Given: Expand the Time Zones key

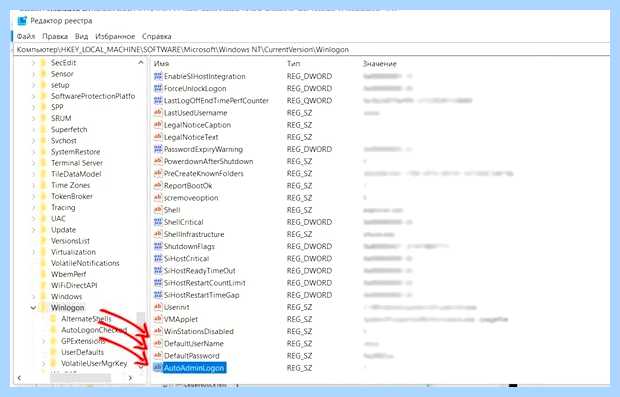Looking at the screenshot, I should click(33, 185).
